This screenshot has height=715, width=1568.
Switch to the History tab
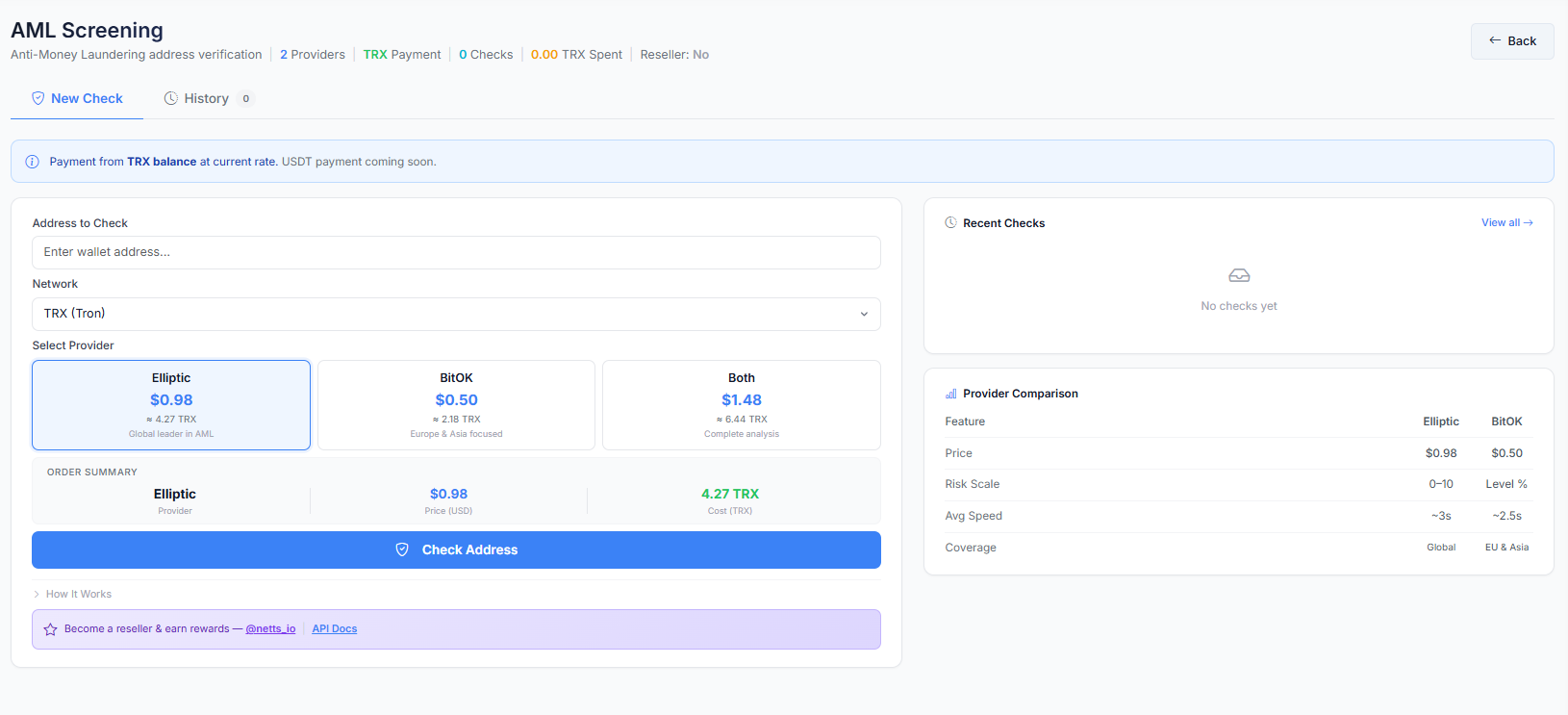point(207,98)
